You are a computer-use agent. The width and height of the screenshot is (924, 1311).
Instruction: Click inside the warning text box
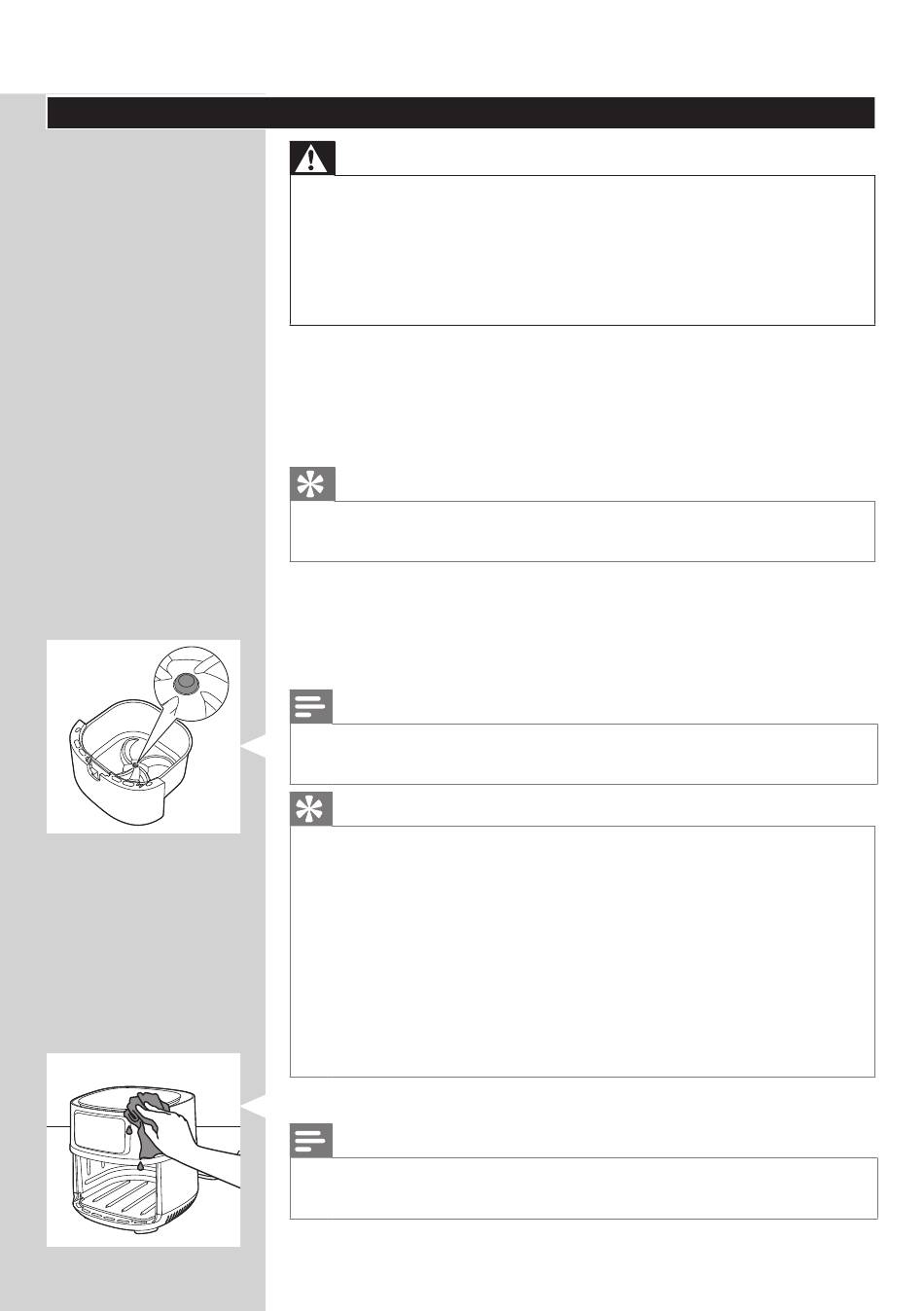point(583,250)
